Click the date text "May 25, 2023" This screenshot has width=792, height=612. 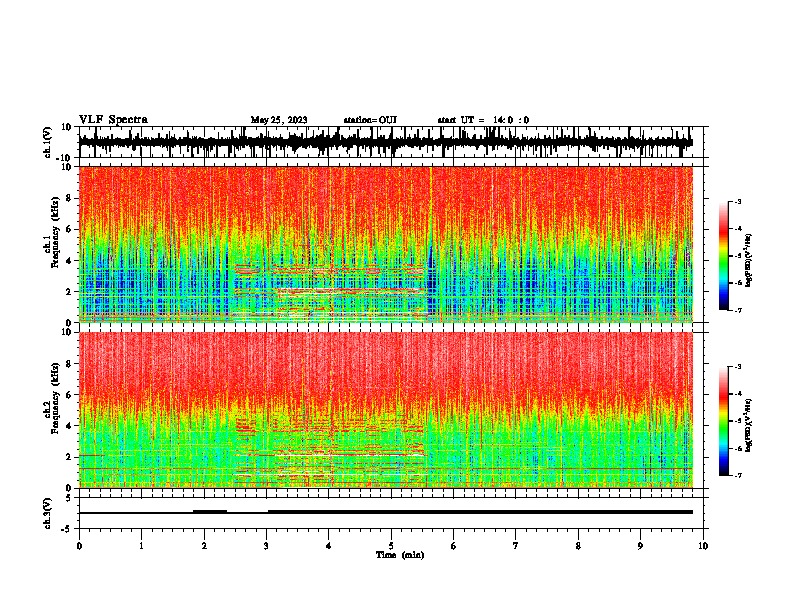pyautogui.click(x=279, y=120)
